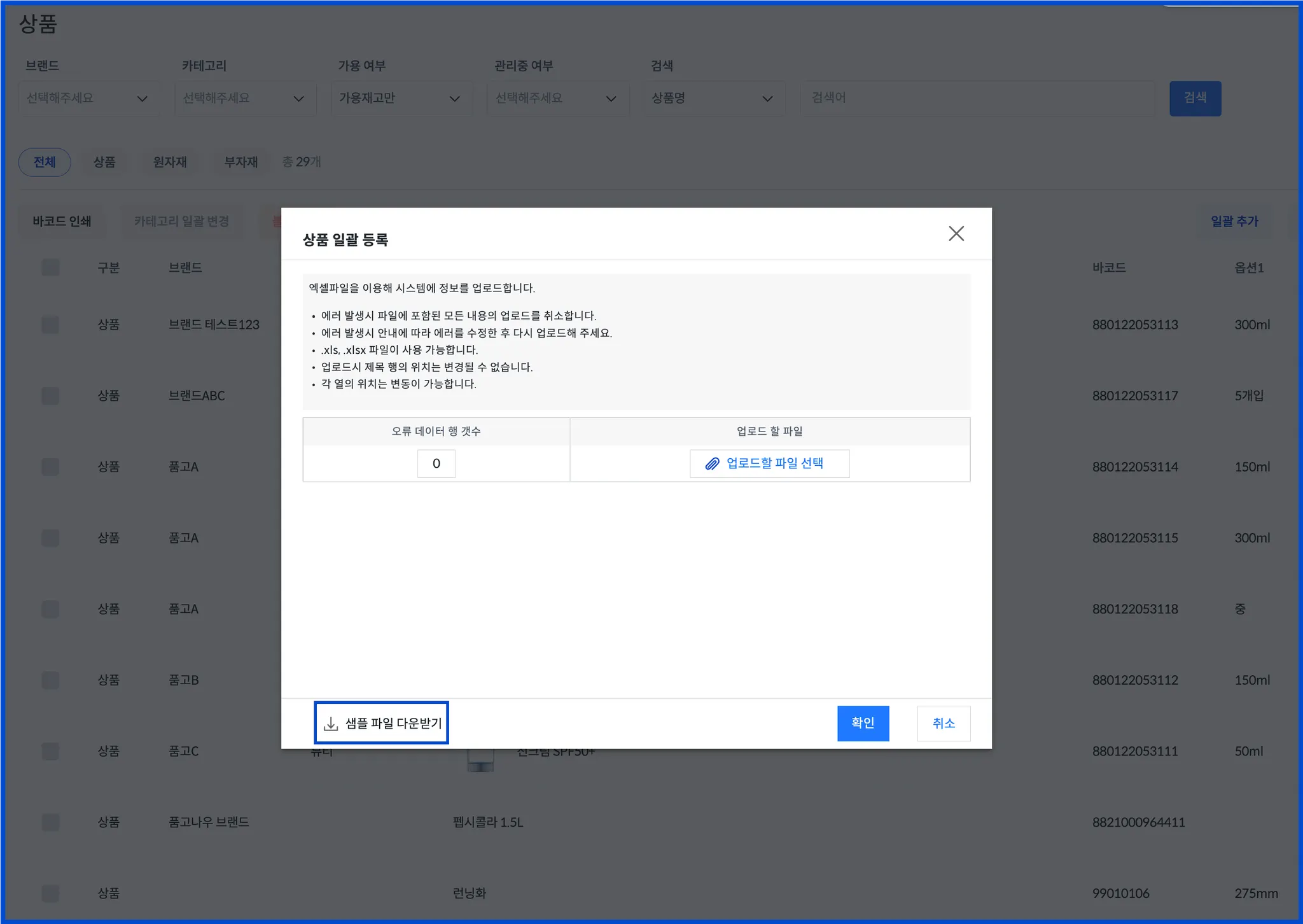Switch to the 원자재 tab

(170, 162)
